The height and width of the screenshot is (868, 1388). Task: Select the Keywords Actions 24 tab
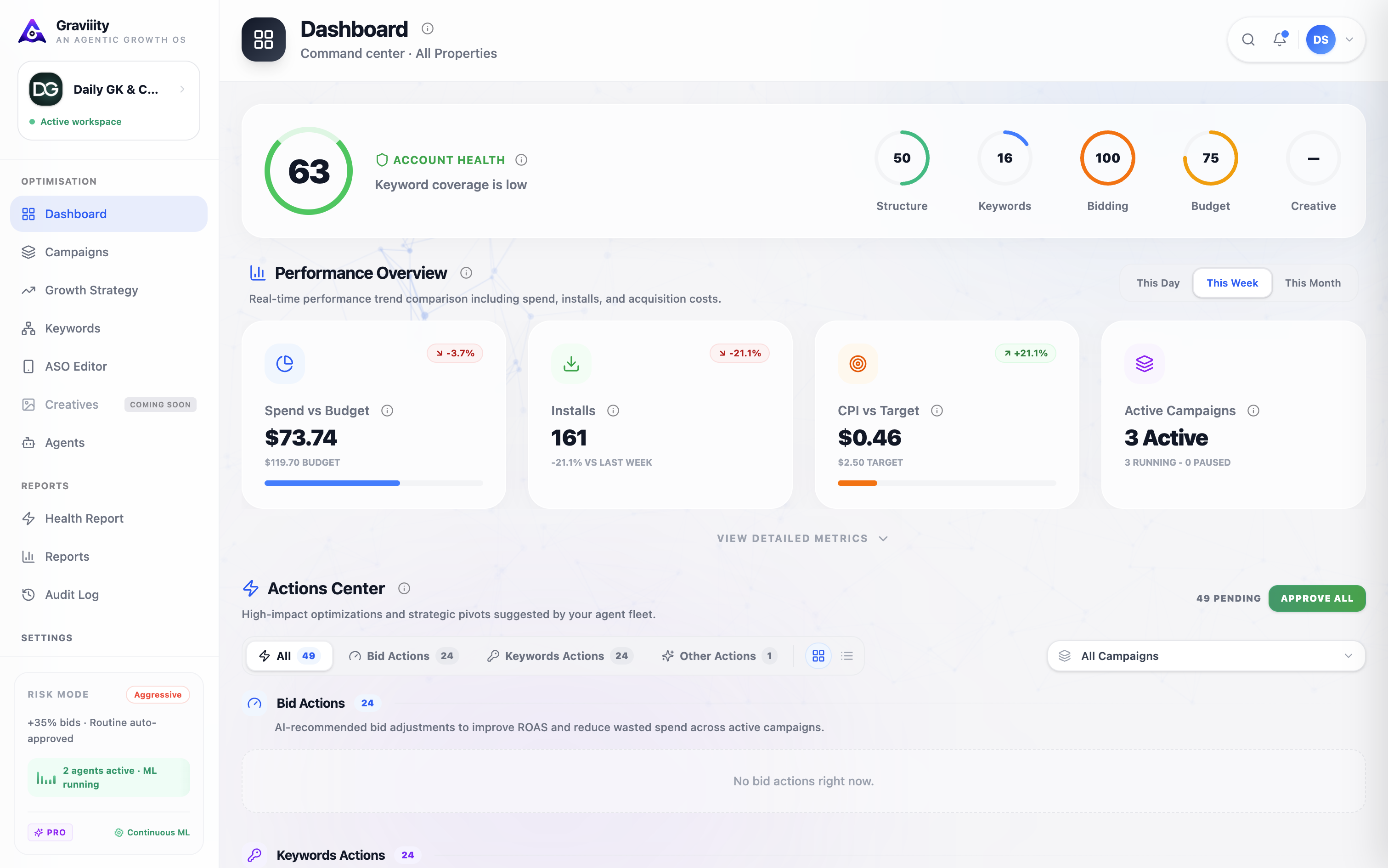click(560, 656)
